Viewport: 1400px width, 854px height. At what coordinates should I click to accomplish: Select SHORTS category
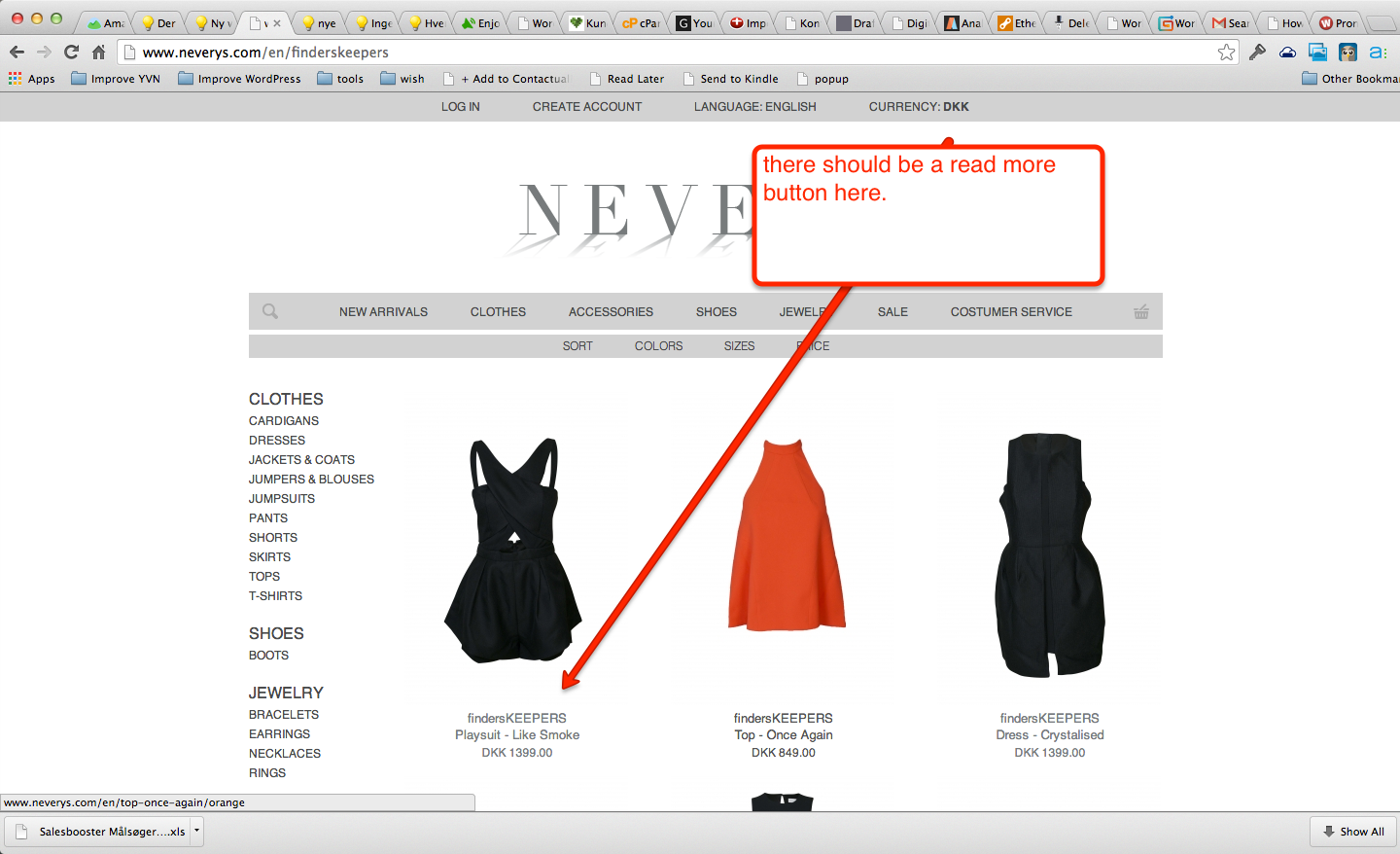coord(273,538)
